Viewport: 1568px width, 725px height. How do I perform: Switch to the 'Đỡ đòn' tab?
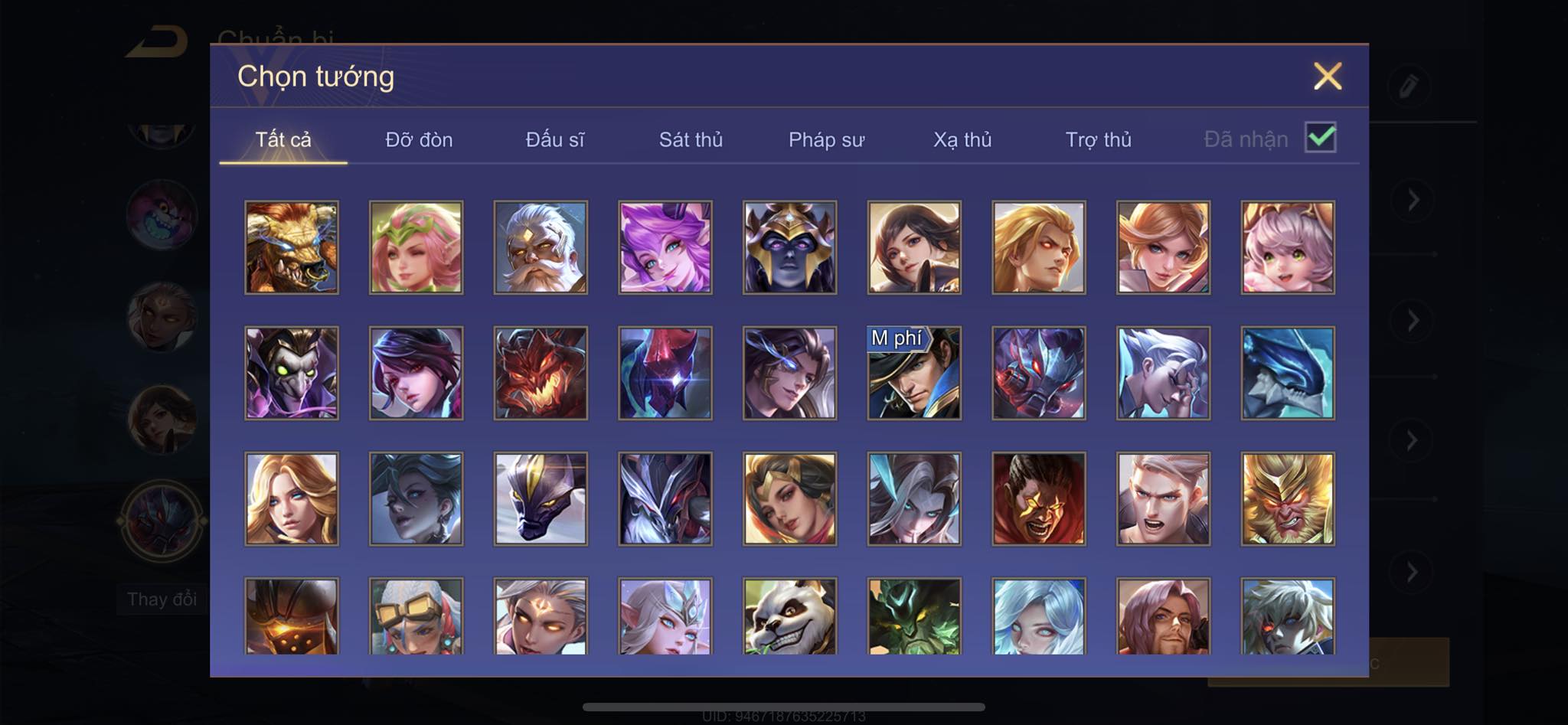click(x=419, y=139)
